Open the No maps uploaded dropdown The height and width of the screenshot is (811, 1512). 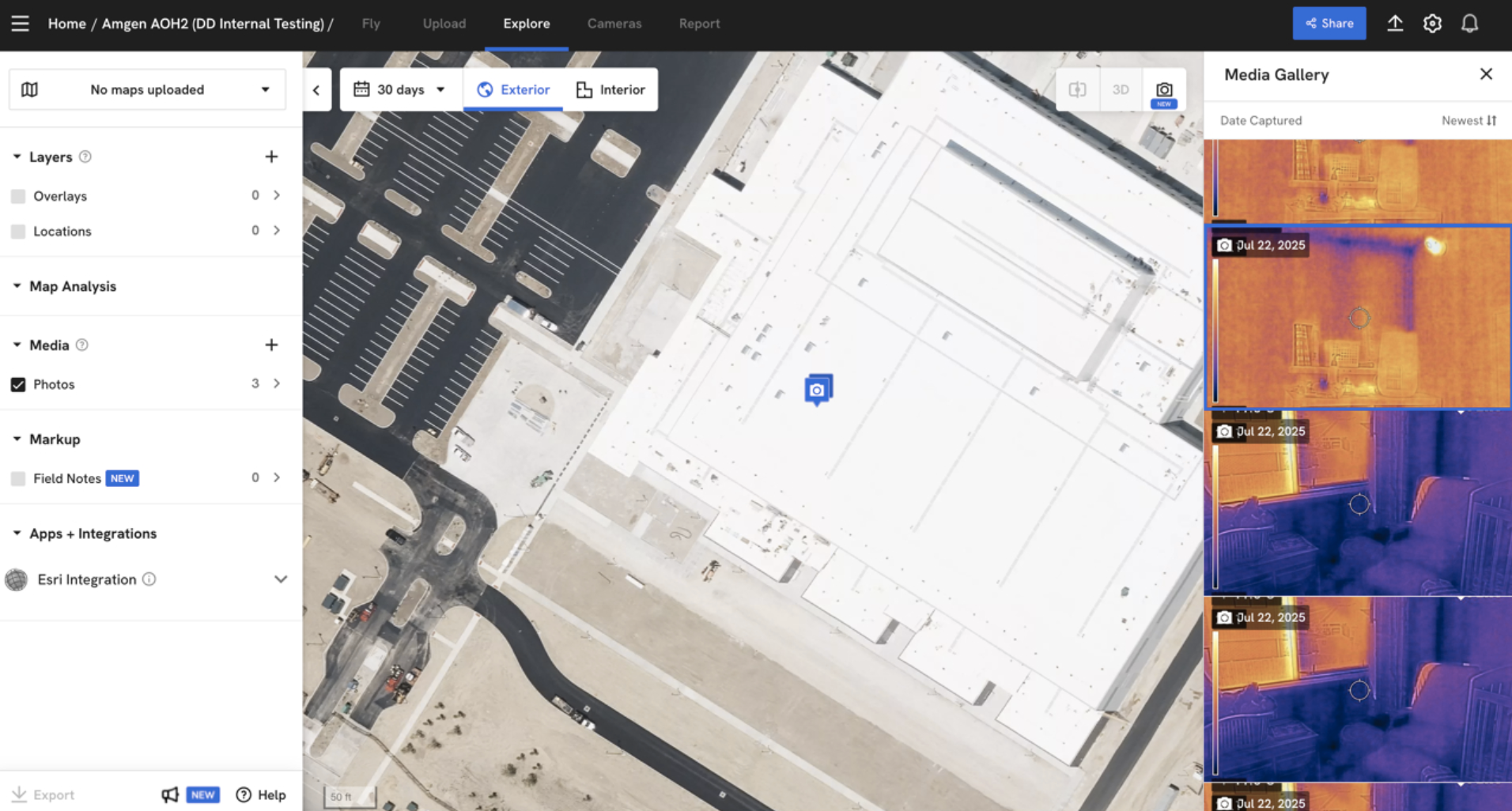(x=147, y=89)
